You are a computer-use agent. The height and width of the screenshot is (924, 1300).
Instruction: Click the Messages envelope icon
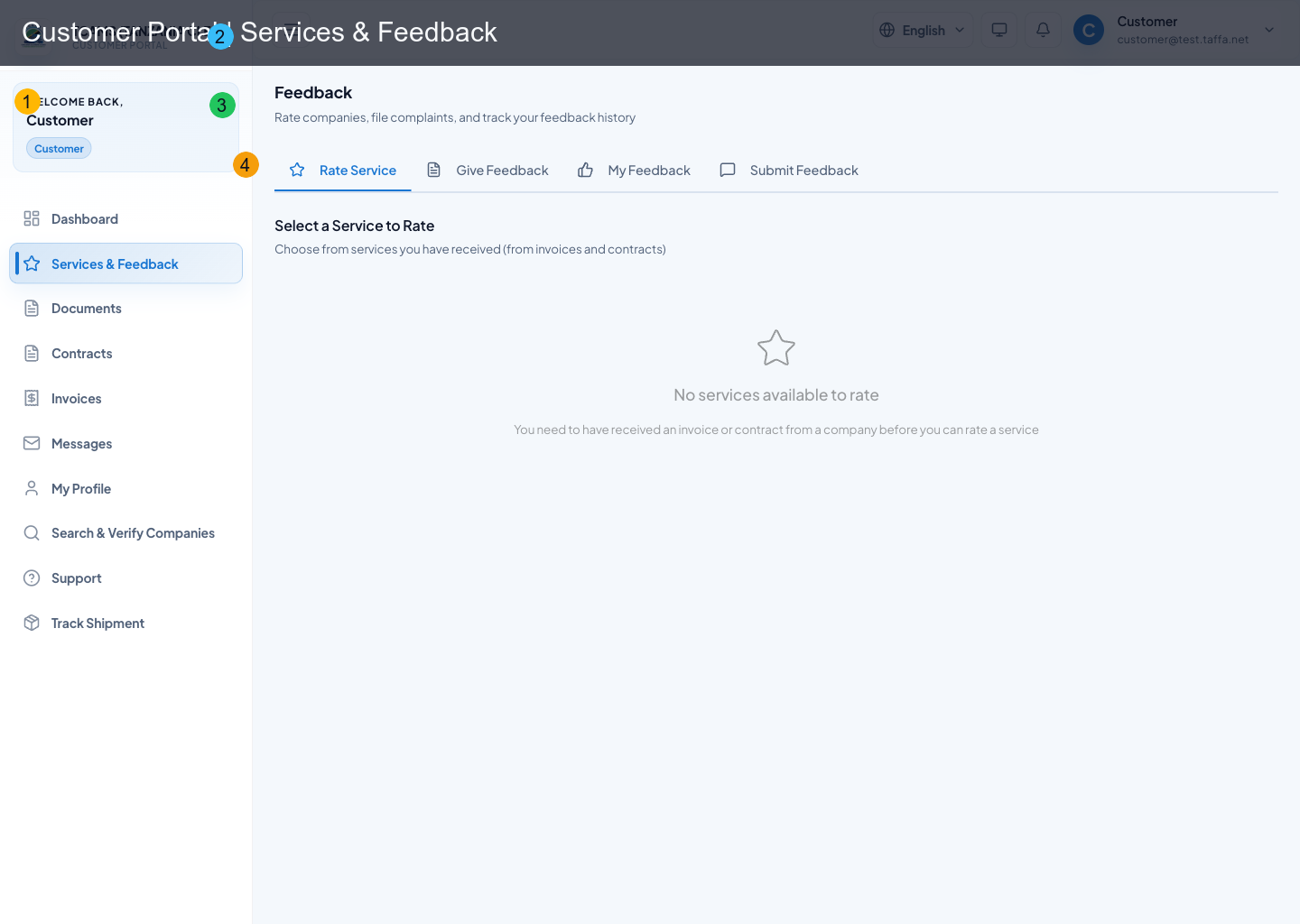(x=32, y=443)
